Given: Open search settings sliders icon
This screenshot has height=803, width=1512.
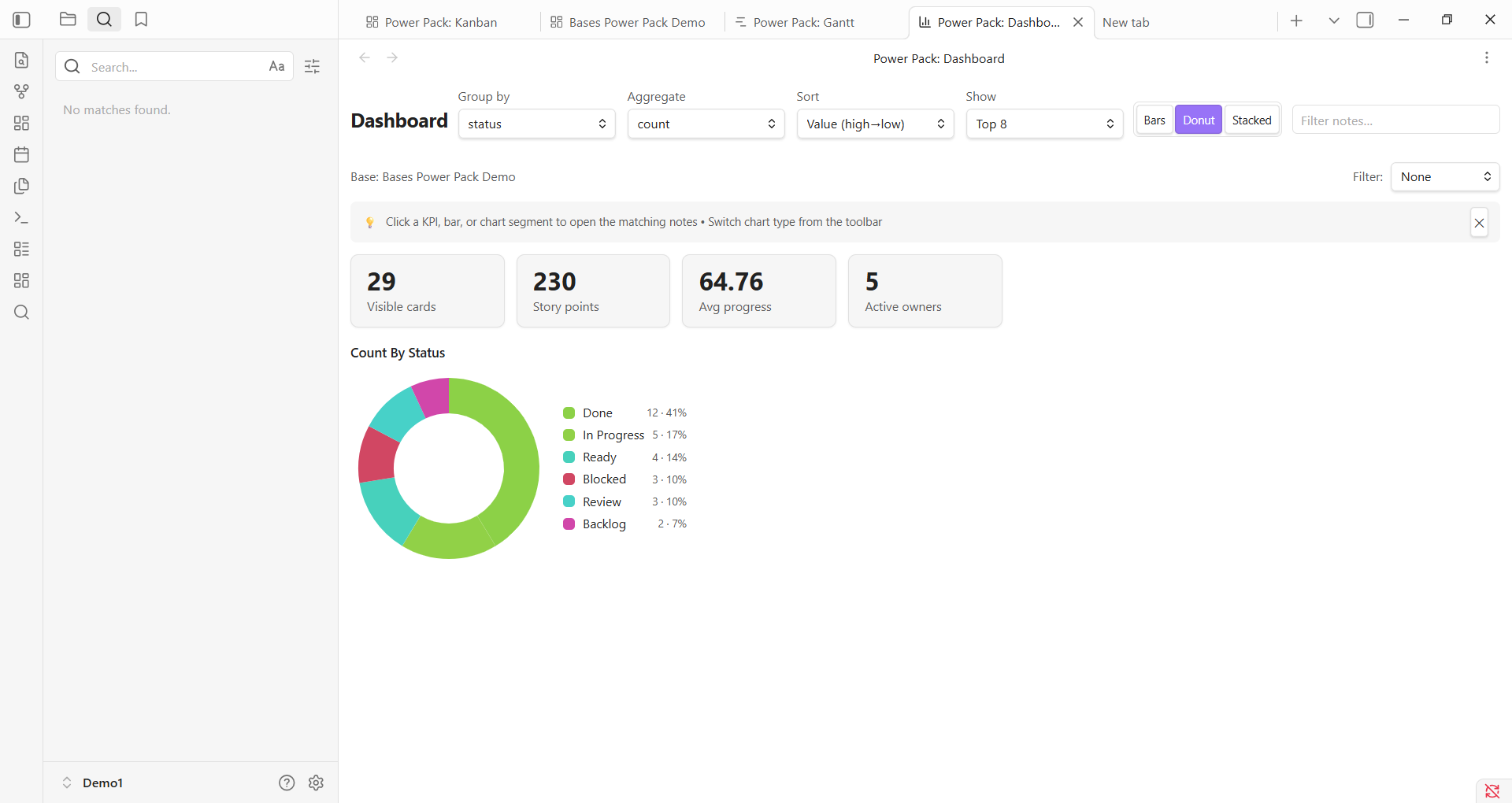Looking at the screenshot, I should click(x=312, y=66).
